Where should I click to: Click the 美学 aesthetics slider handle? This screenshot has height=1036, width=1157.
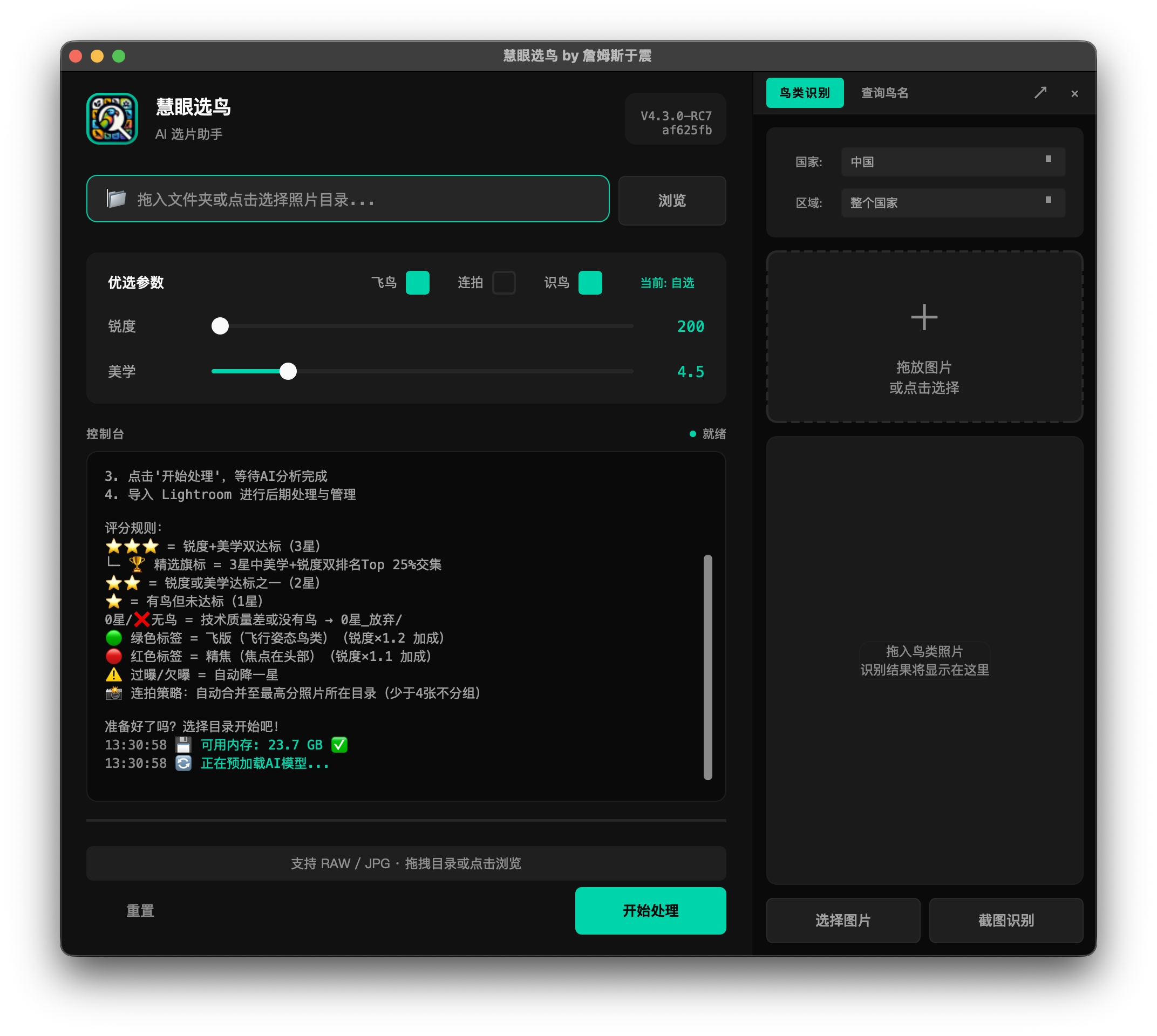point(288,371)
